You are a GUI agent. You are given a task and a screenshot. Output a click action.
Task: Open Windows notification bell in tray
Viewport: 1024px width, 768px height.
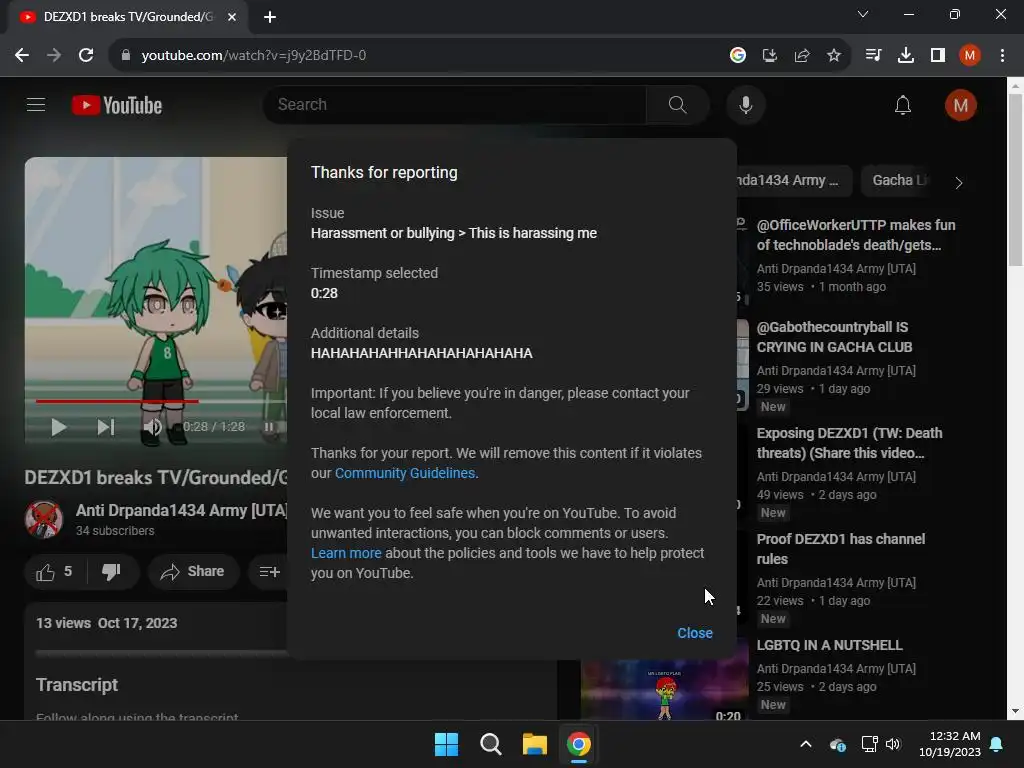(x=997, y=744)
